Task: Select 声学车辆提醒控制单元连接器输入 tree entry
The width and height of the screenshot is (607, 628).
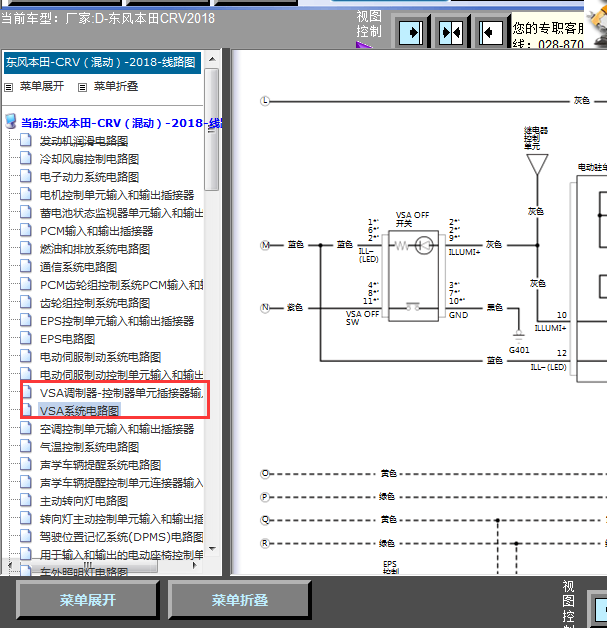Action: tap(121, 483)
